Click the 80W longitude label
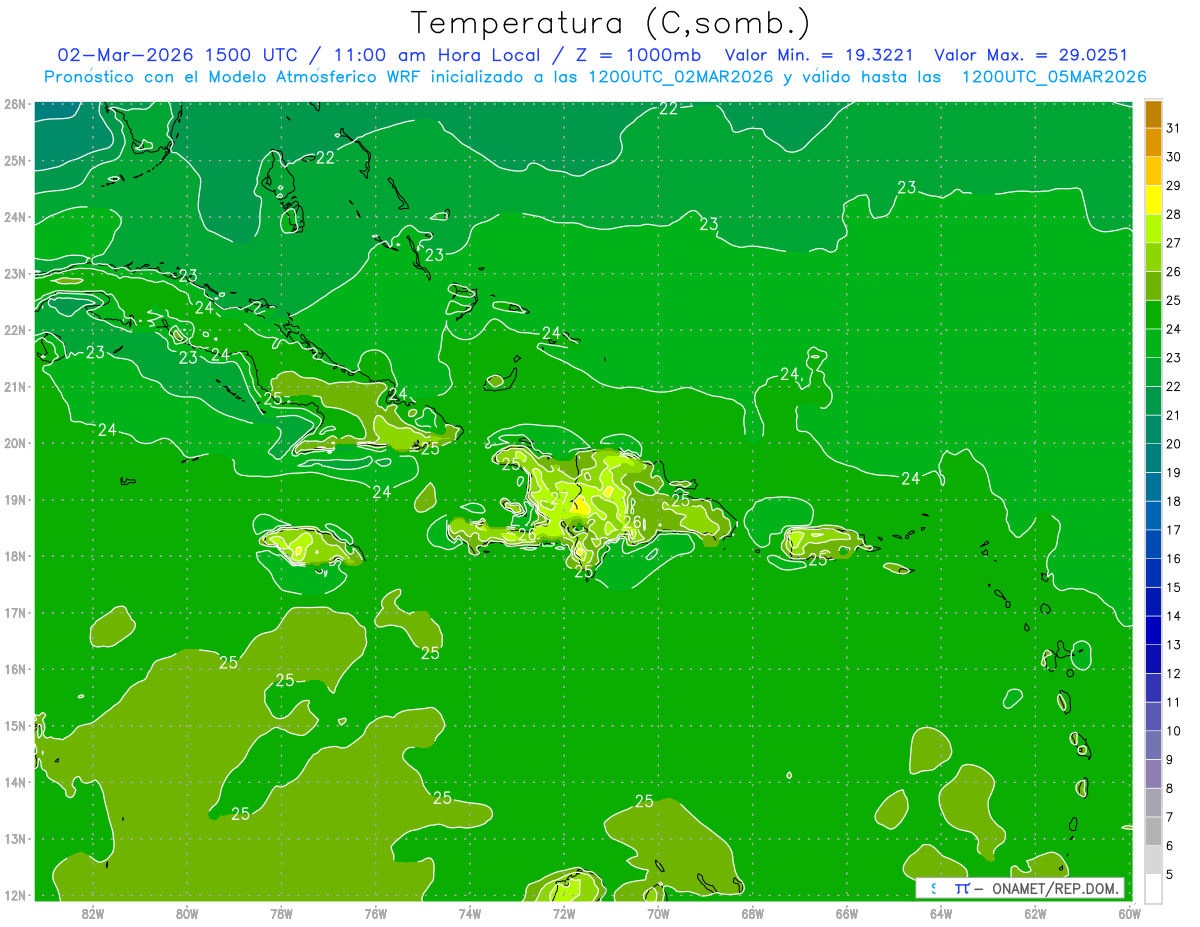 point(187,913)
